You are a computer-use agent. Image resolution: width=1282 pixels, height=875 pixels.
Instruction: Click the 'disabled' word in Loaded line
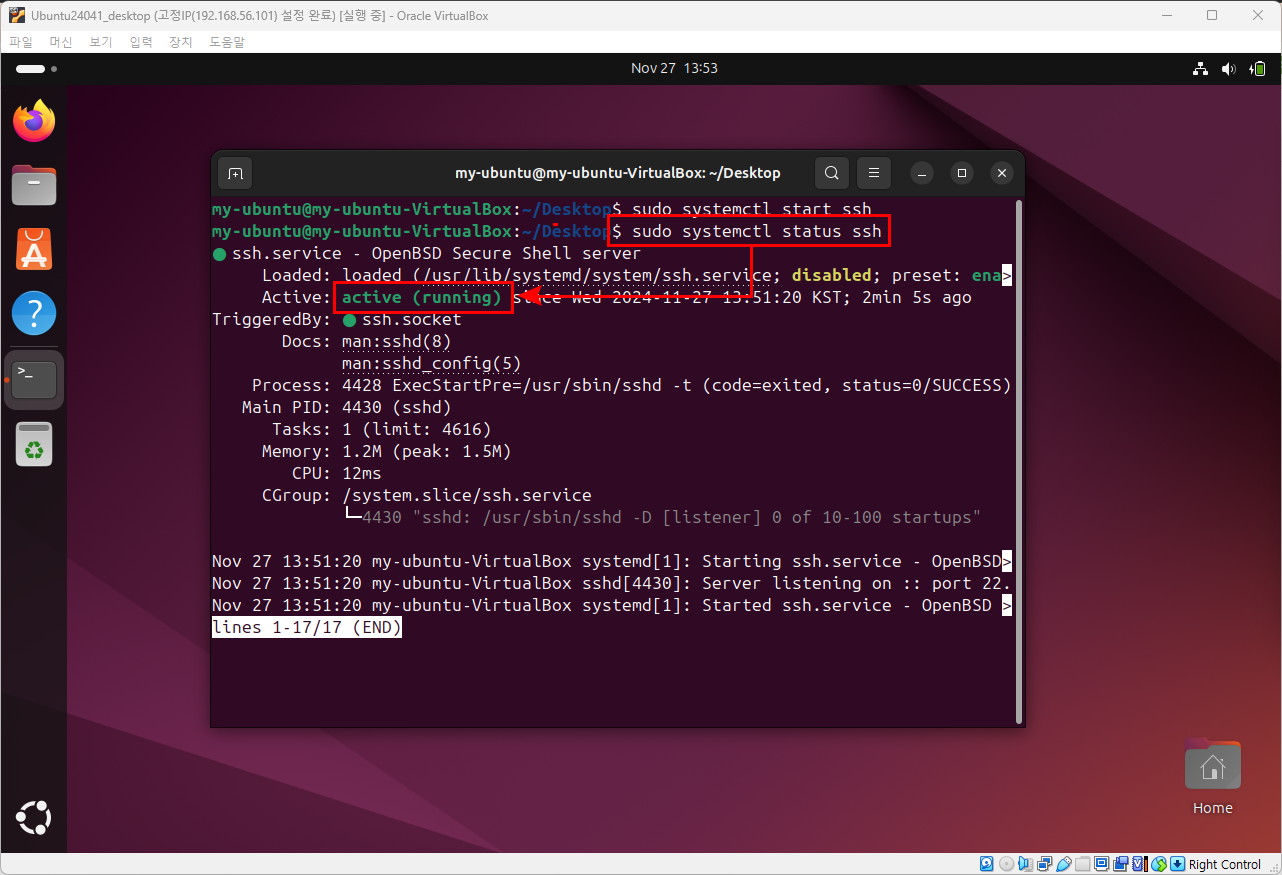(x=832, y=276)
